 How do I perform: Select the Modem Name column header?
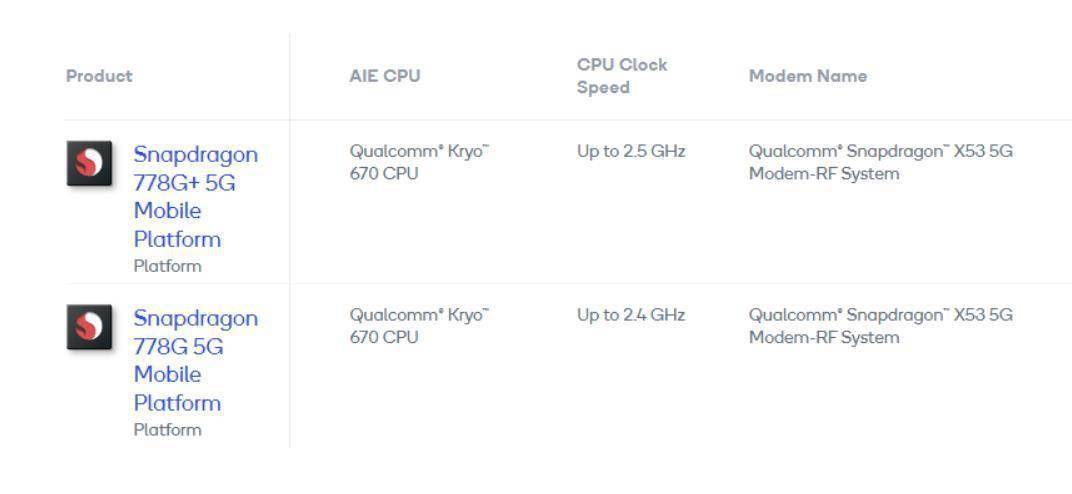click(807, 76)
